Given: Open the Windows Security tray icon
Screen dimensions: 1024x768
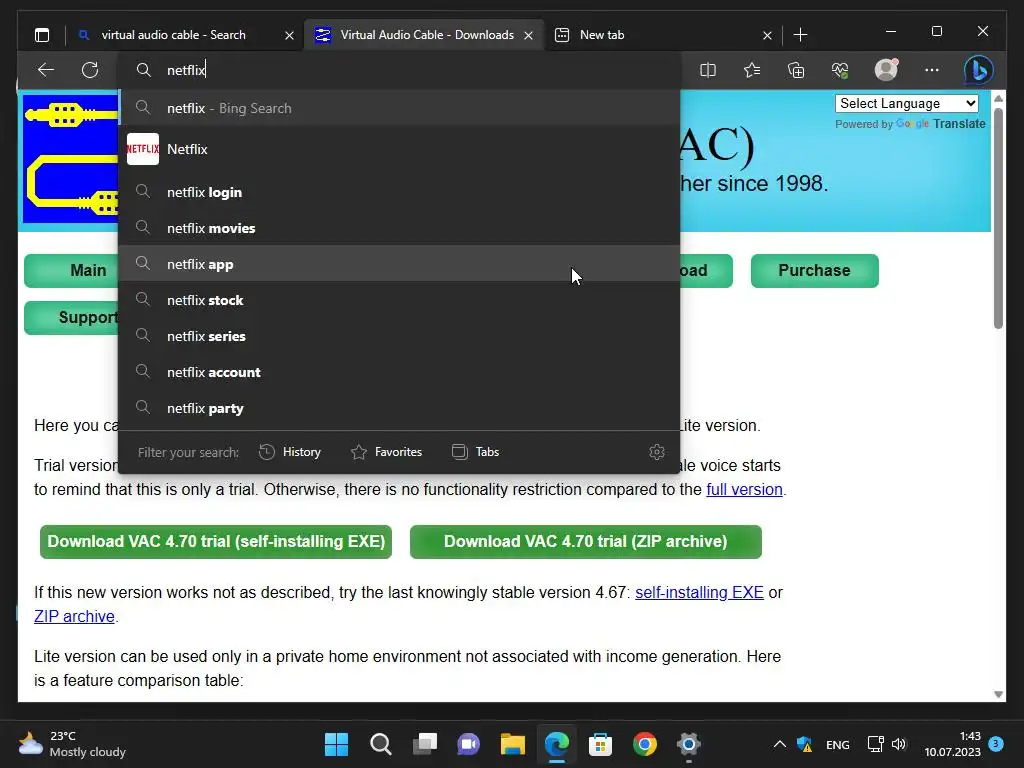Looking at the screenshot, I should point(805,744).
